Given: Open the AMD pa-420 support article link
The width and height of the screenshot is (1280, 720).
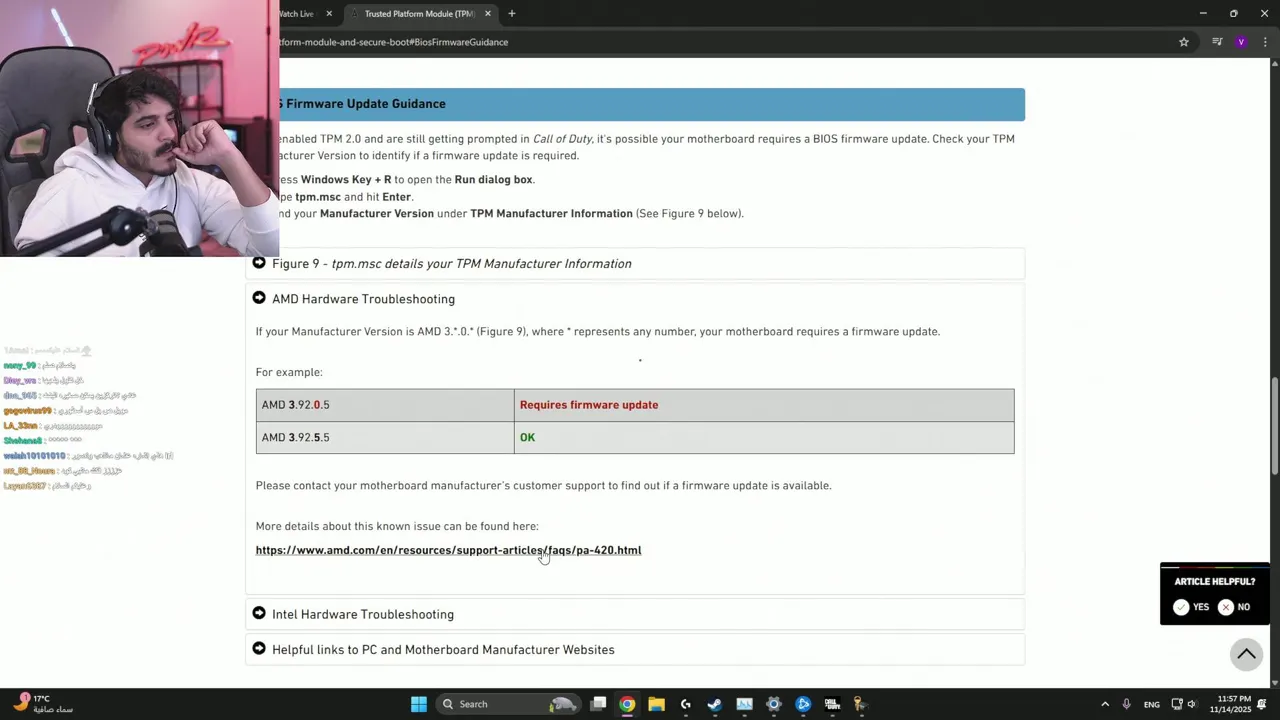Looking at the screenshot, I should (448, 550).
